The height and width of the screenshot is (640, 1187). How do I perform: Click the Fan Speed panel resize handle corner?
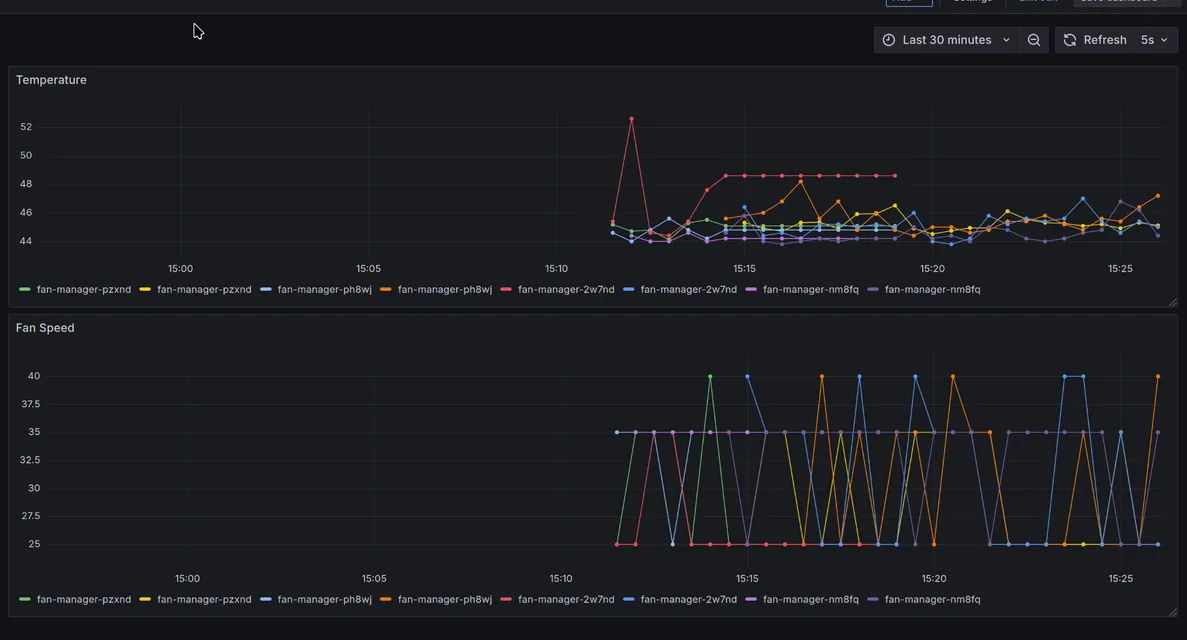(x=1173, y=612)
